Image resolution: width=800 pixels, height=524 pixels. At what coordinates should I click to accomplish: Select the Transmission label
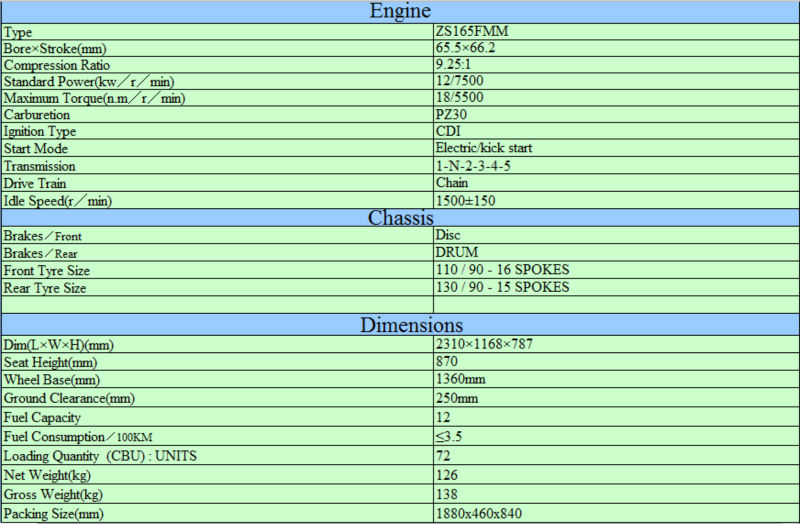[x=39, y=166]
